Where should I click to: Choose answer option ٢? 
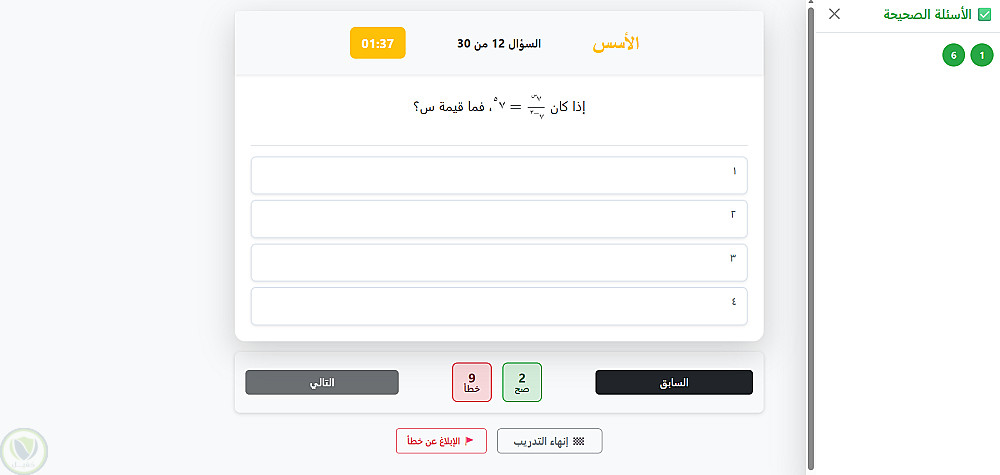coord(499,218)
